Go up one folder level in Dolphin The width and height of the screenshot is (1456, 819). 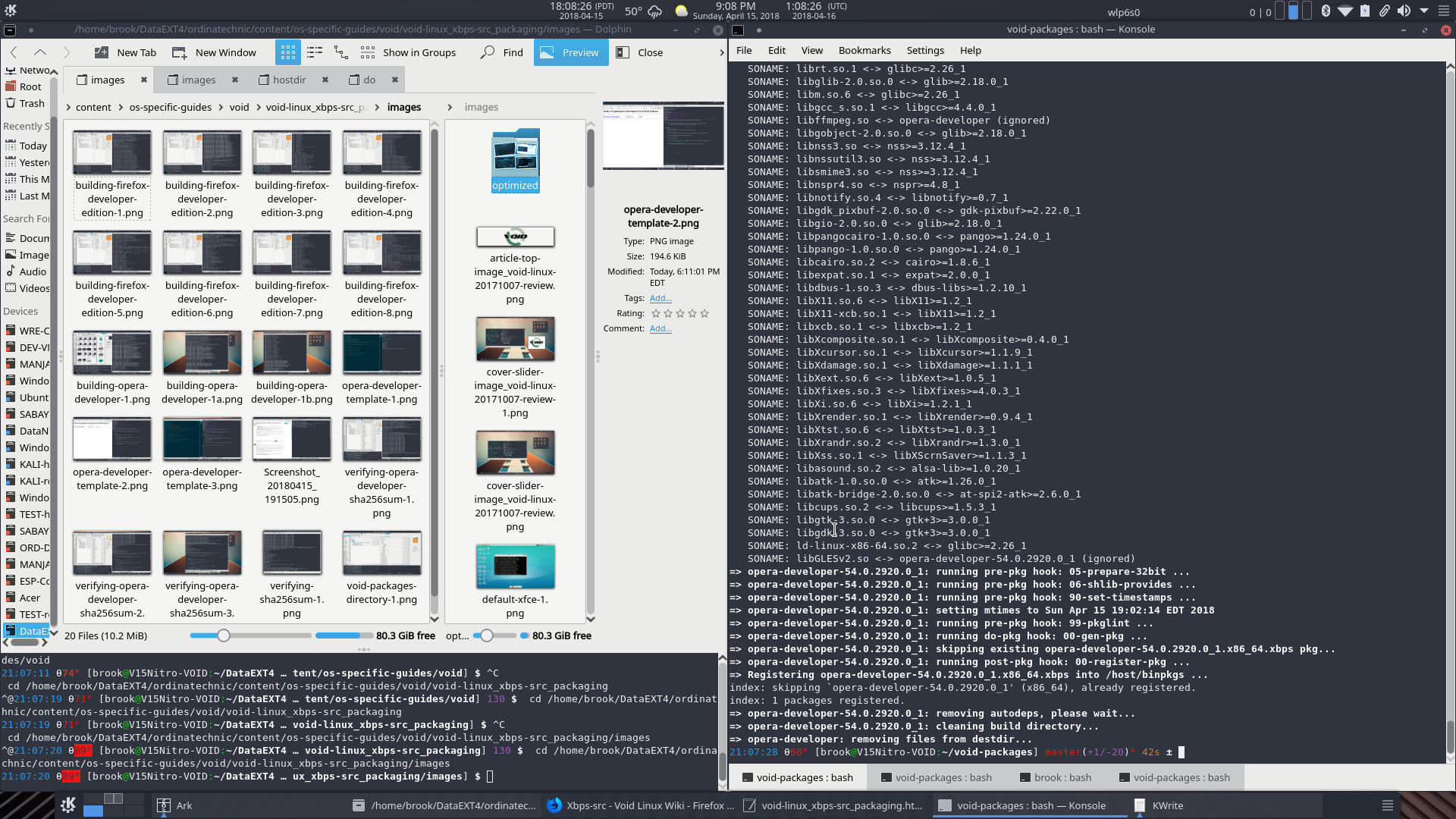40,52
